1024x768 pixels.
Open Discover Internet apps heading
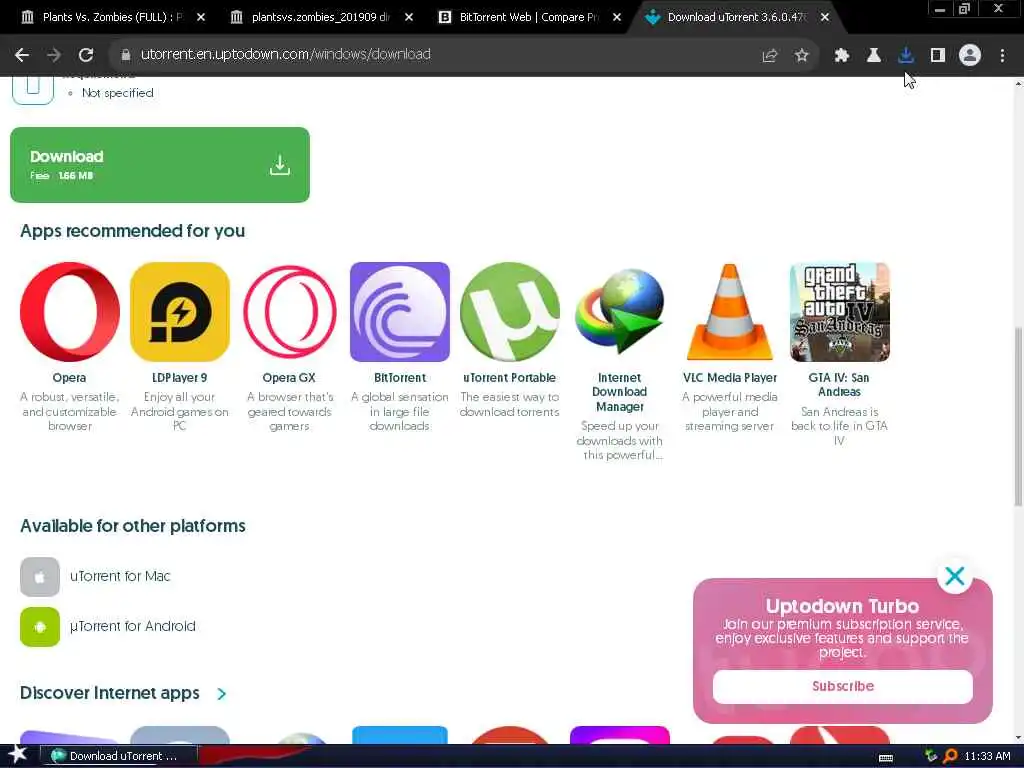click(x=110, y=693)
